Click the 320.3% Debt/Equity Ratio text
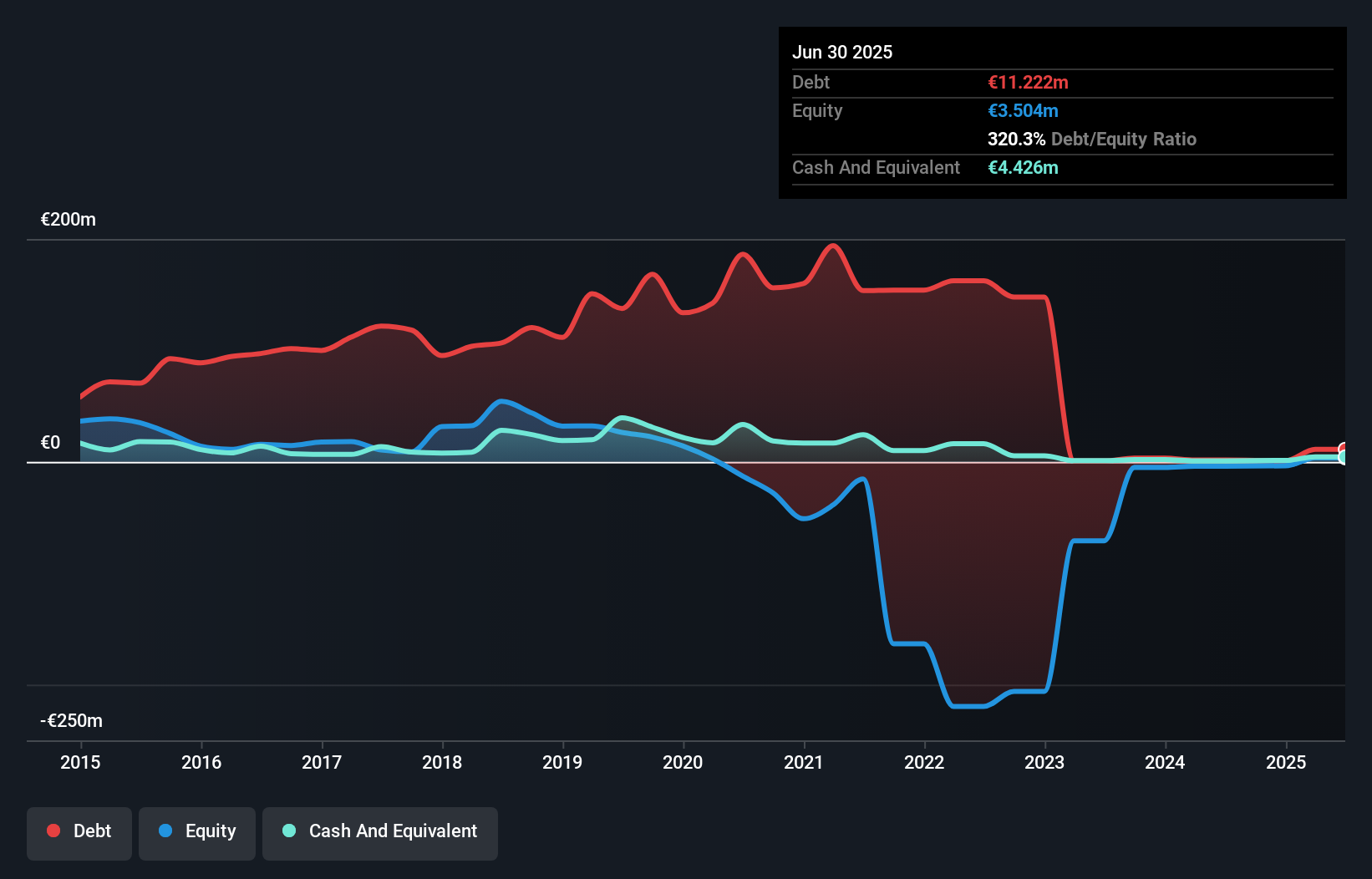 (x=1091, y=139)
